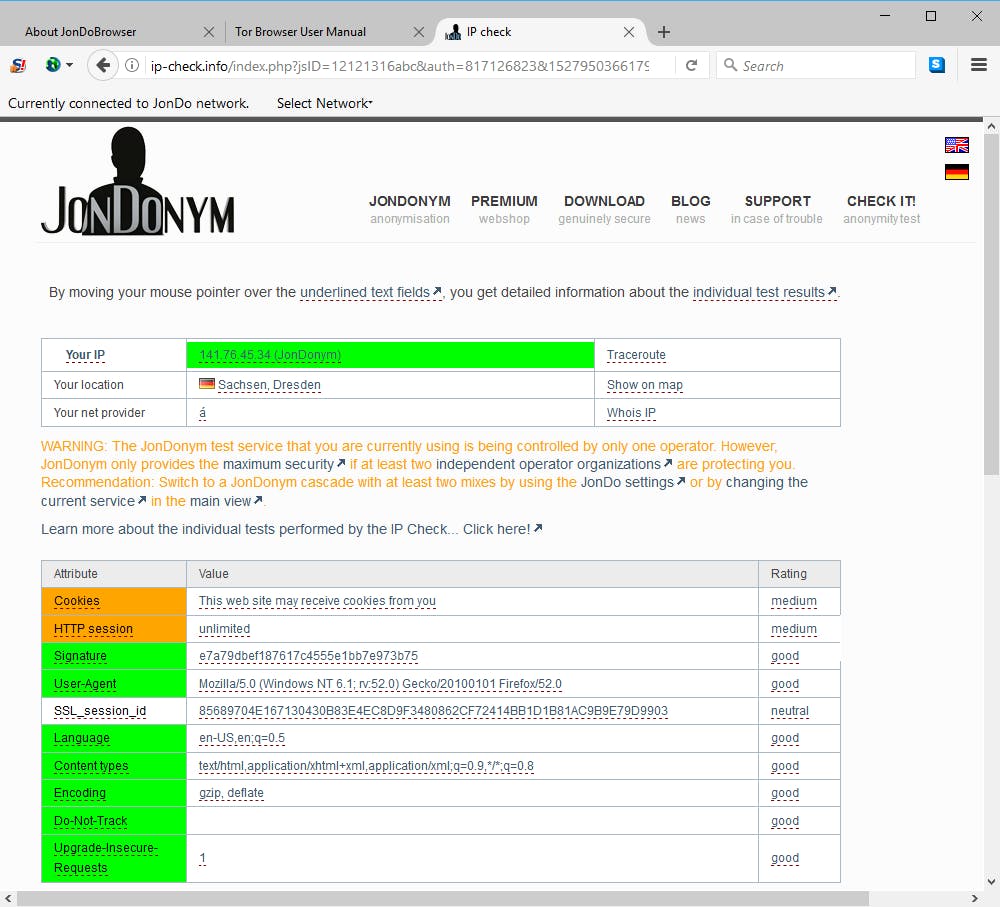Click the 'gzip, deflate' value
Screen dimensions: 1000x907
231,793
